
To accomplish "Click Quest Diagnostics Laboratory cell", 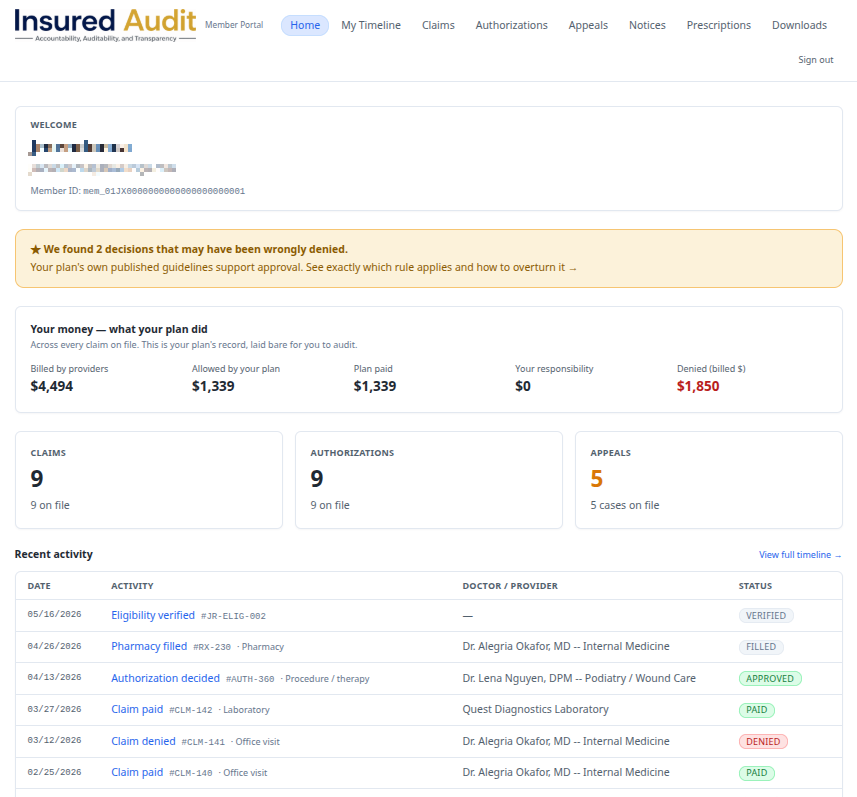I will tap(535, 710).
